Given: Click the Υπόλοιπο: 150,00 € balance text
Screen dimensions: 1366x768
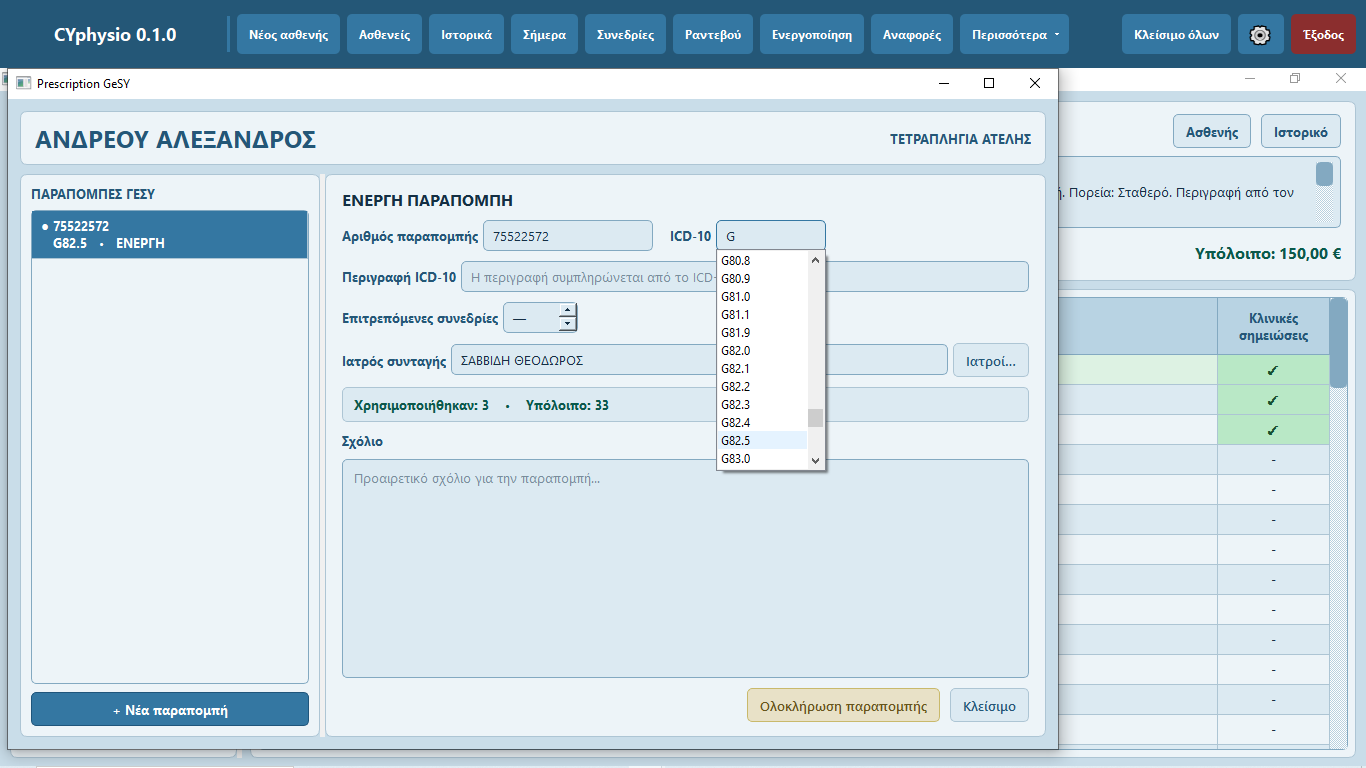Looking at the screenshot, I should click(1268, 254).
